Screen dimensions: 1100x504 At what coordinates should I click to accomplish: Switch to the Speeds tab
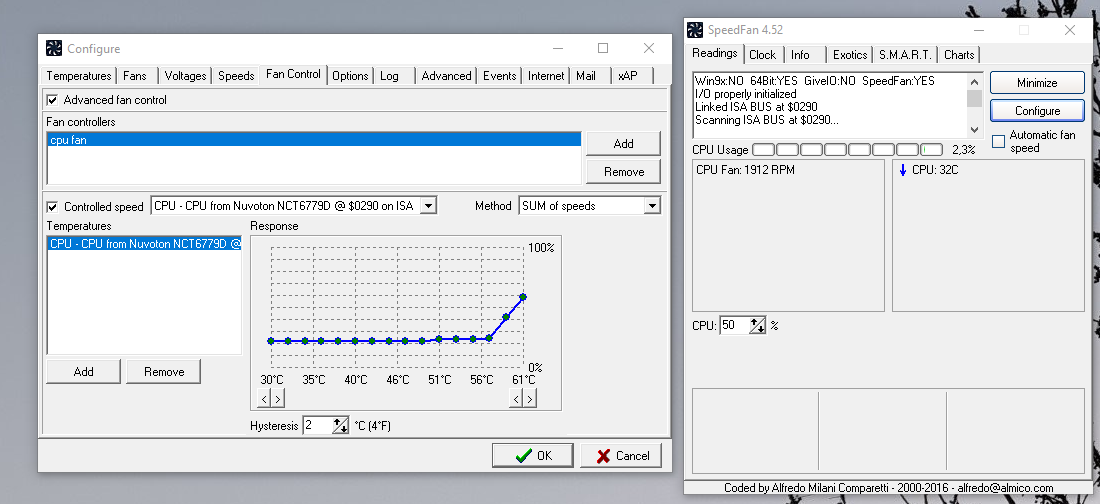pos(236,76)
